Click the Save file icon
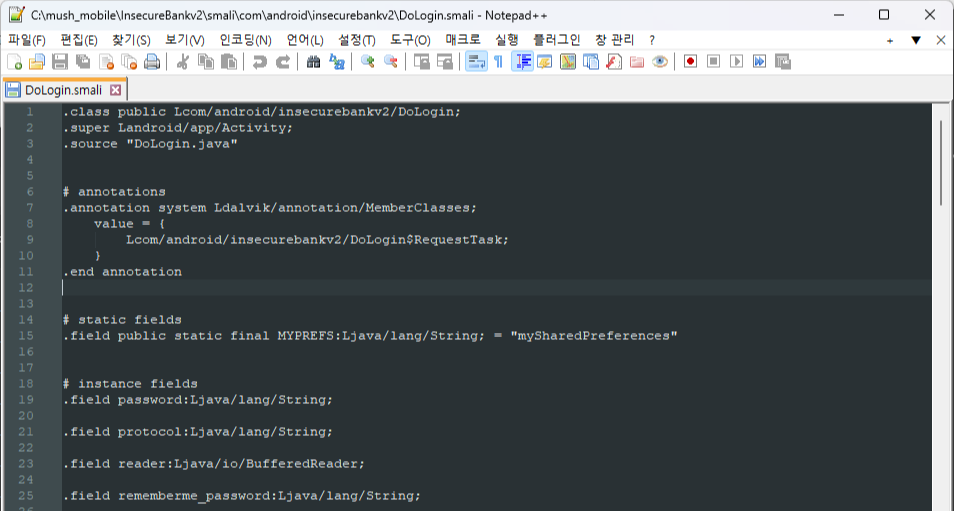This screenshot has width=954, height=511. pos(60,61)
